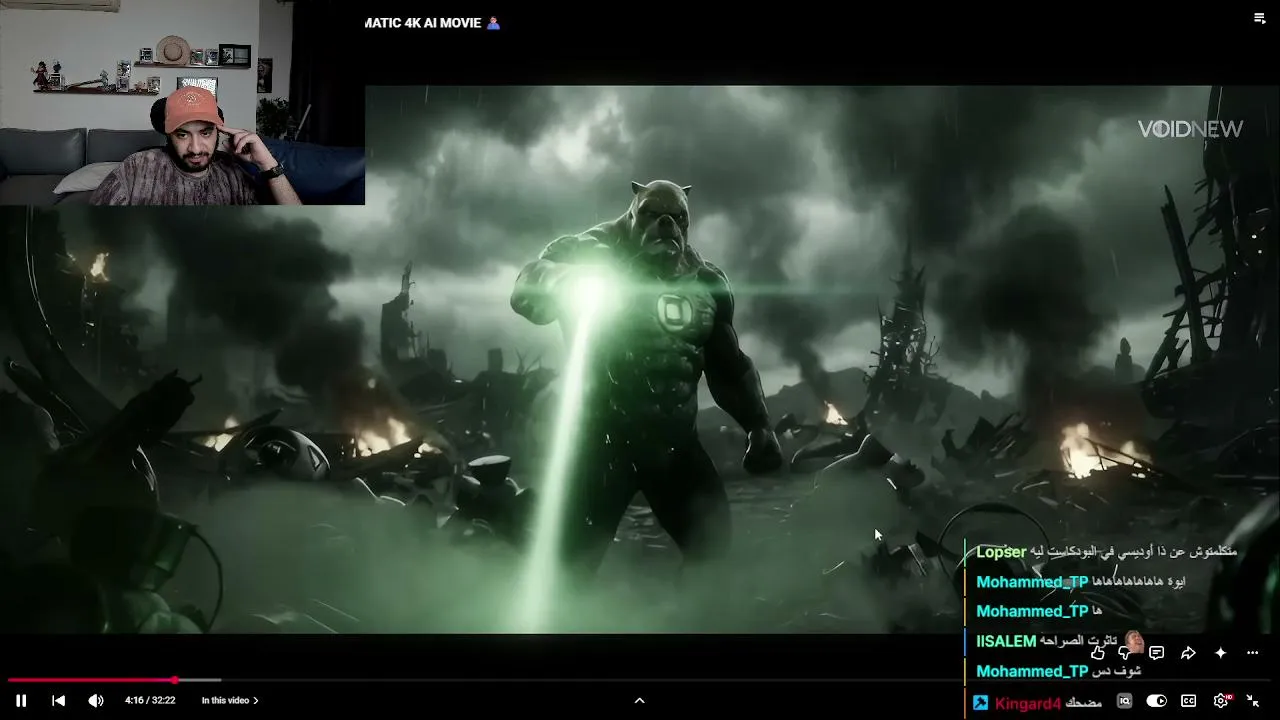Exit fullscreen mode
This screenshot has width=1280, height=720.
coord(1252,701)
